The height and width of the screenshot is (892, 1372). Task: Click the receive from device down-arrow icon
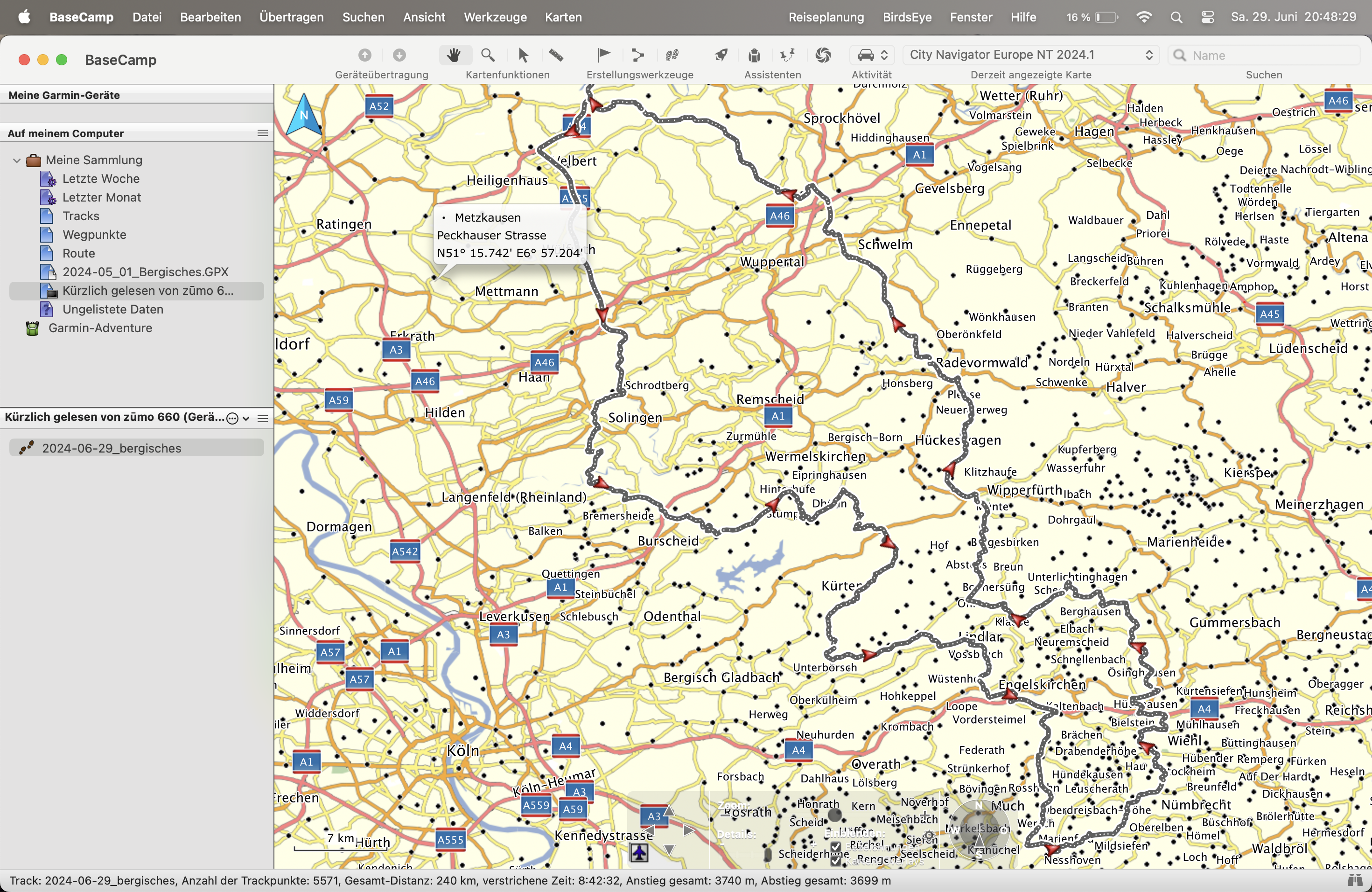(x=399, y=55)
